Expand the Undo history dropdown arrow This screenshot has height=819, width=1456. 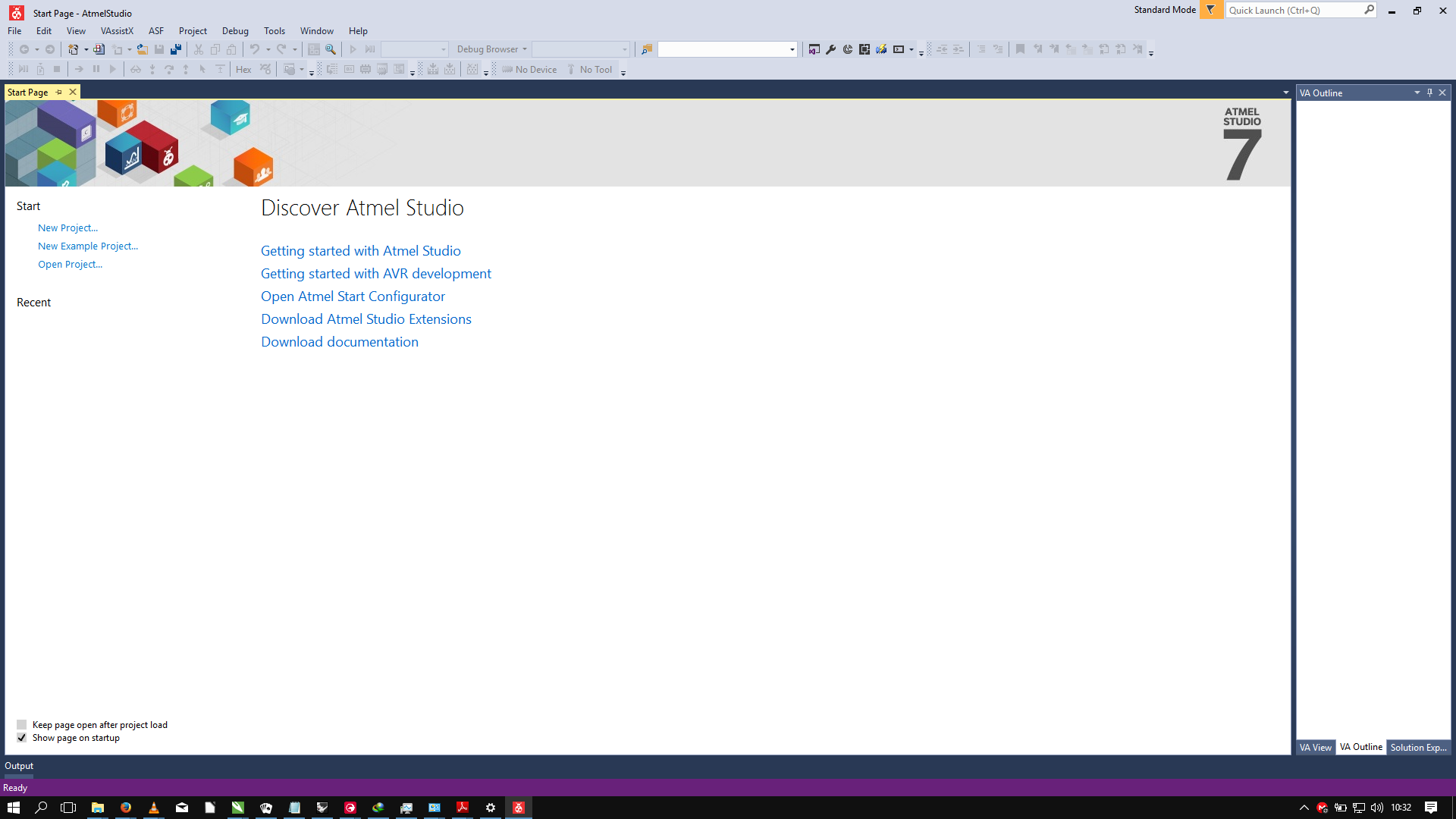[268, 49]
